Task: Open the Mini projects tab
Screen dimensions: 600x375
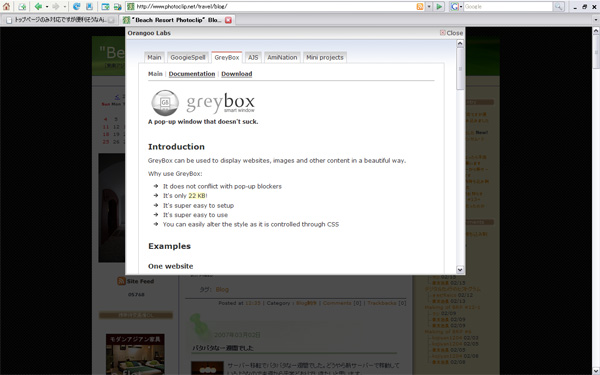Action: point(325,57)
